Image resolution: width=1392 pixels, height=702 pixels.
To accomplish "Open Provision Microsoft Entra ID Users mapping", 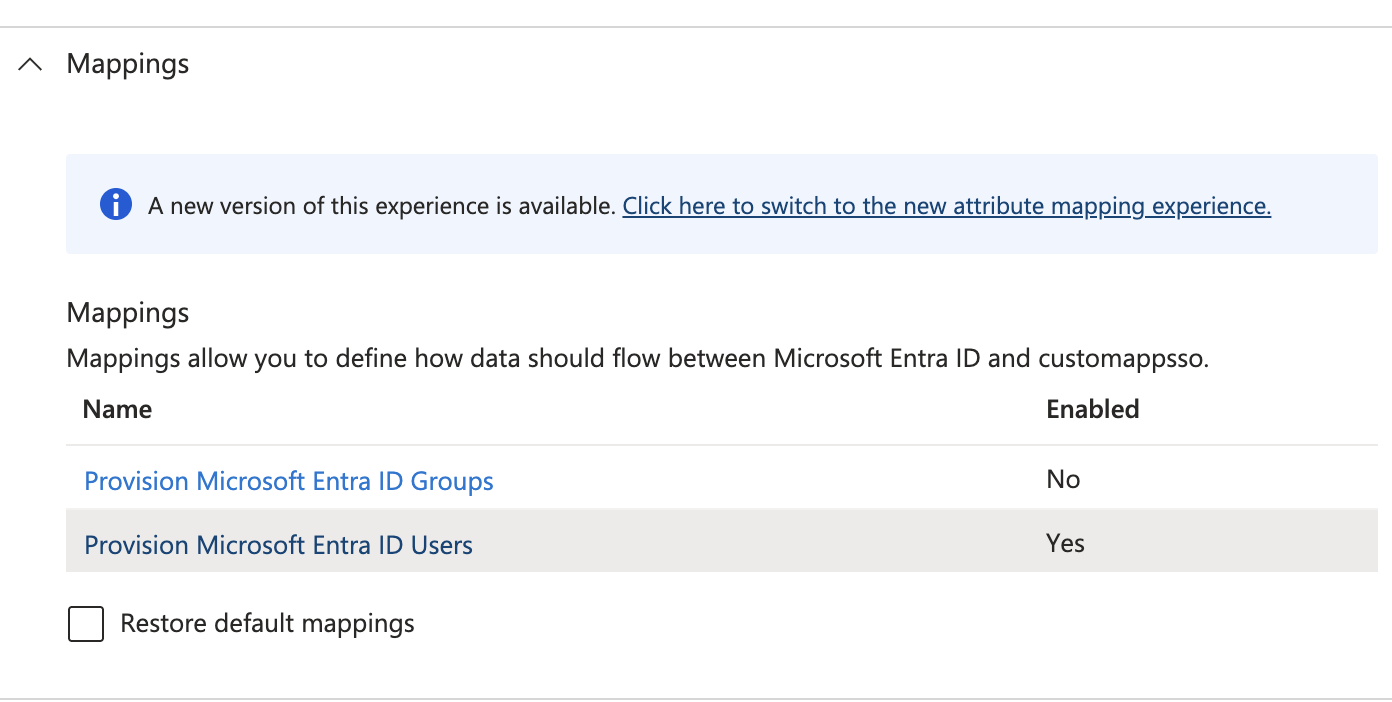I will (x=278, y=545).
